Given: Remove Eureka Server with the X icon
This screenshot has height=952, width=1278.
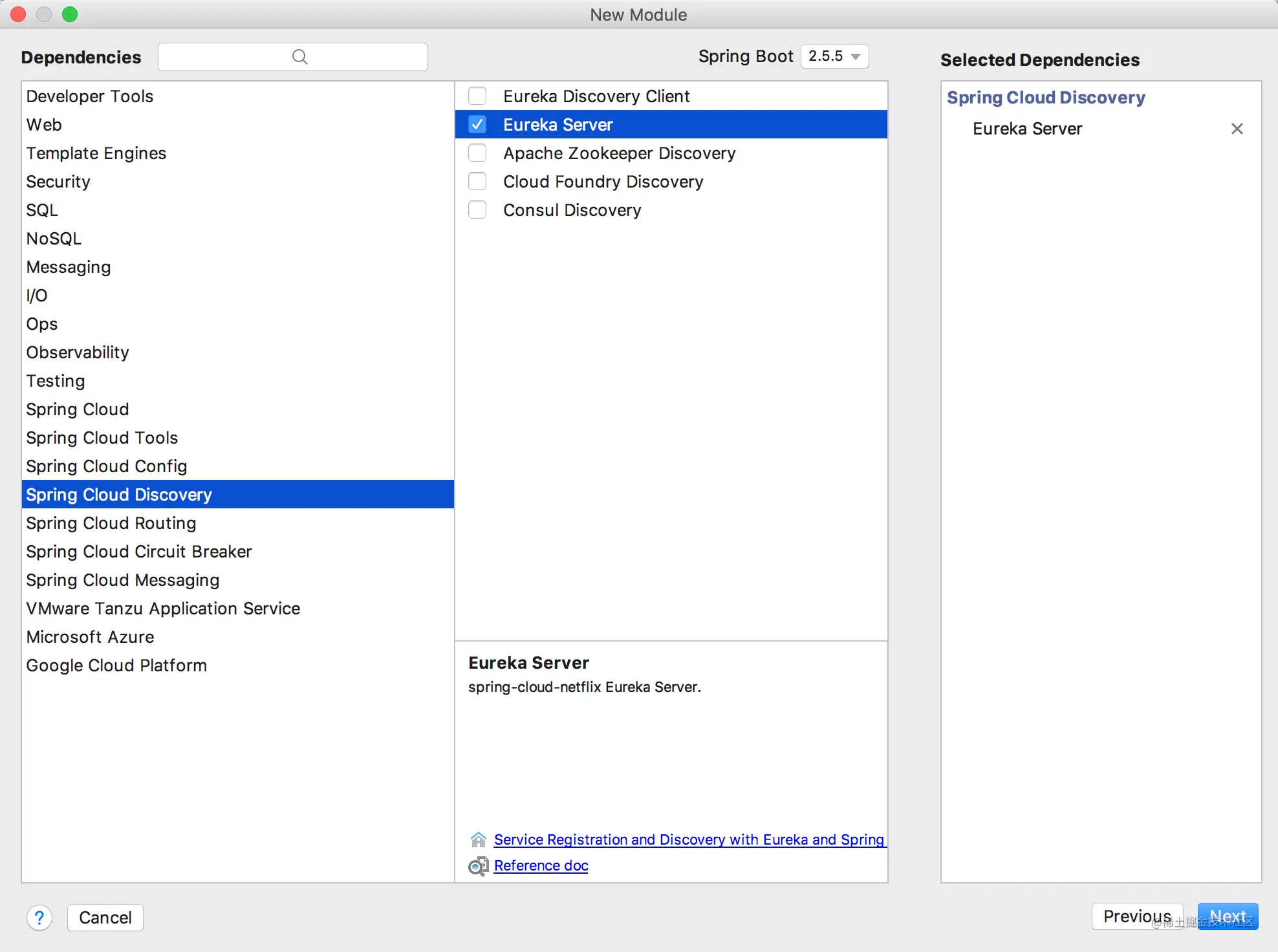Looking at the screenshot, I should pos(1237,129).
